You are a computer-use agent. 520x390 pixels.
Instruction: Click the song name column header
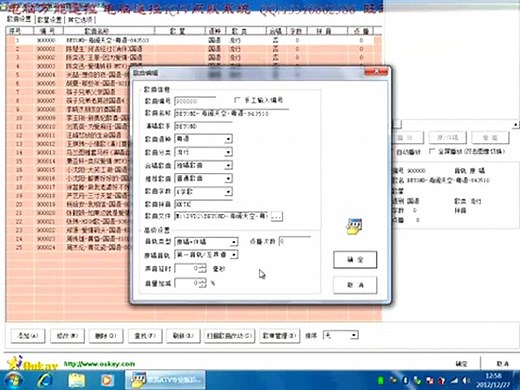point(109,31)
